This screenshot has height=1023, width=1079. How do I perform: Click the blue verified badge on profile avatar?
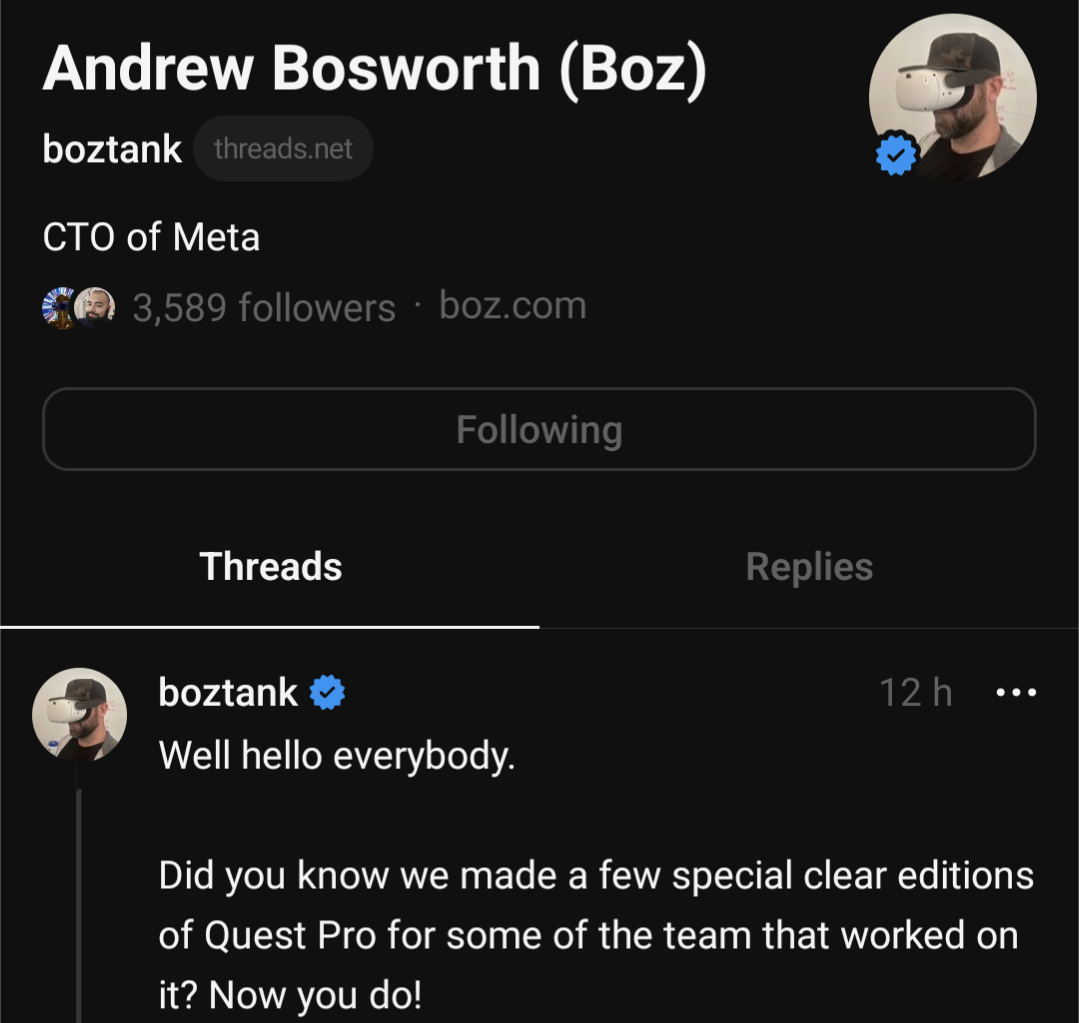(895, 153)
